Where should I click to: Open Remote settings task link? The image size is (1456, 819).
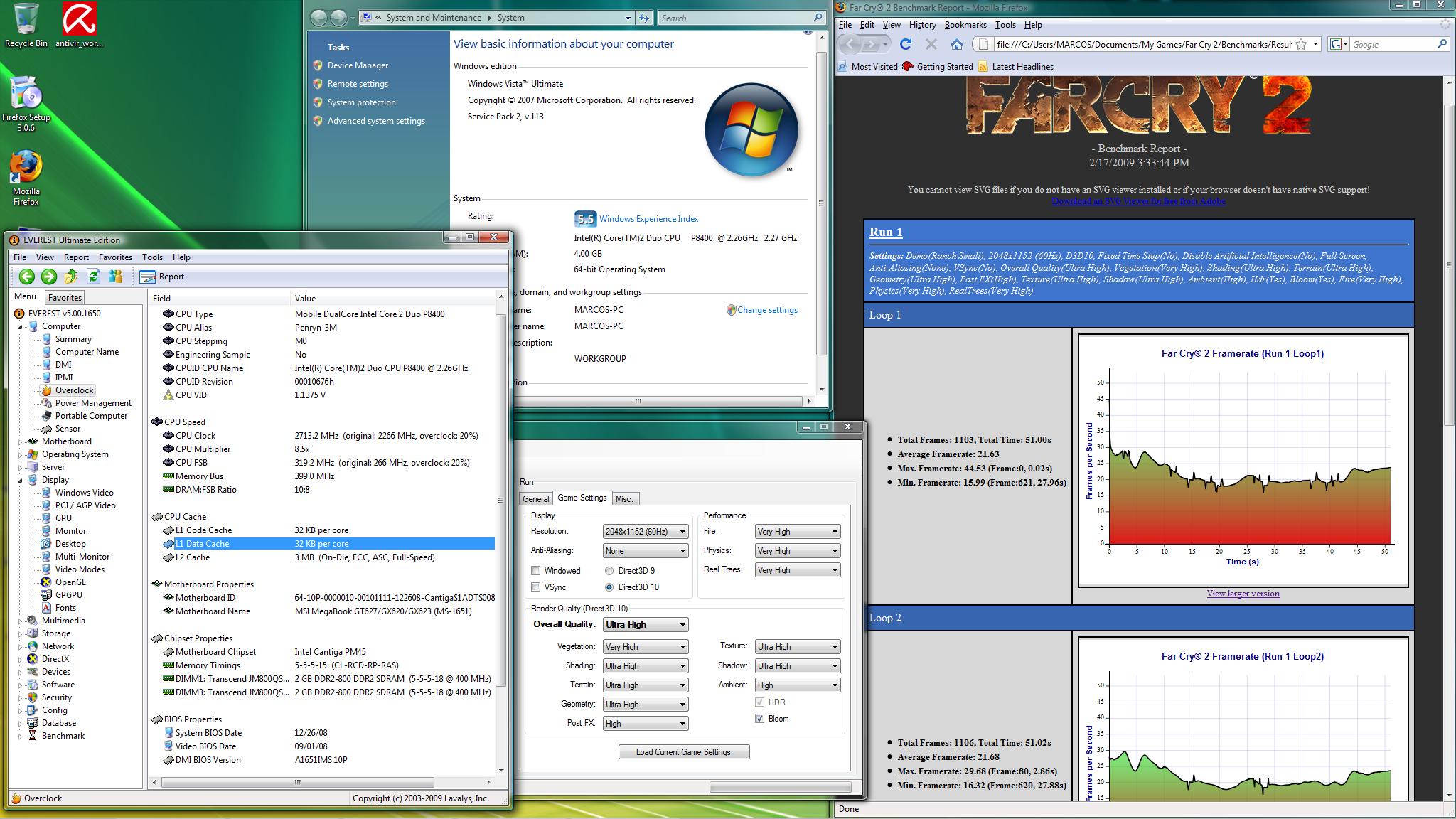click(358, 84)
